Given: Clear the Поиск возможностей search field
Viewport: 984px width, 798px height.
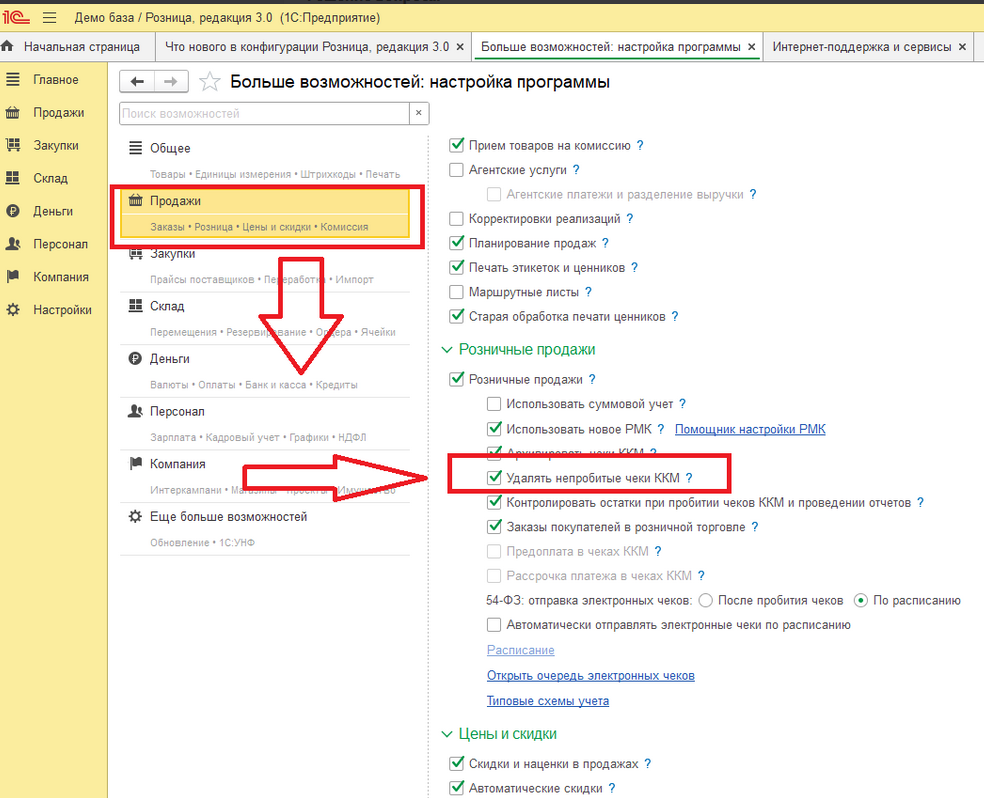Looking at the screenshot, I should 419,114.
